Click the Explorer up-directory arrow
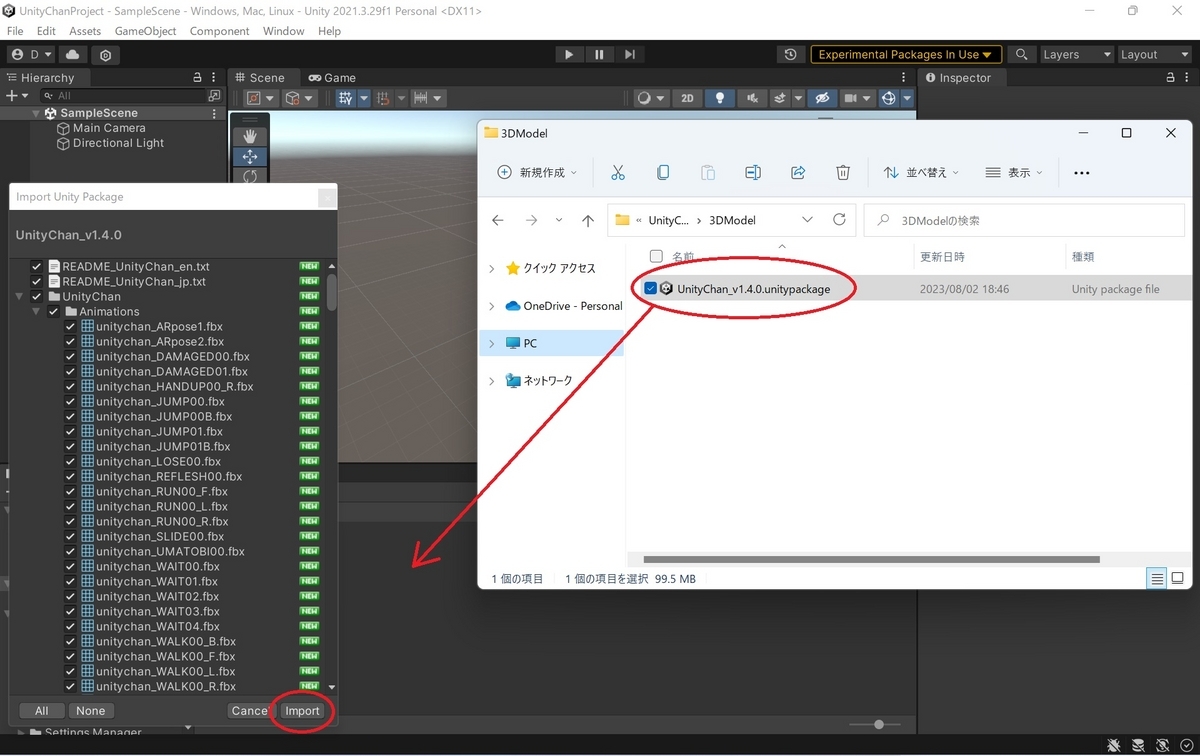 click(x=588, y=220)
